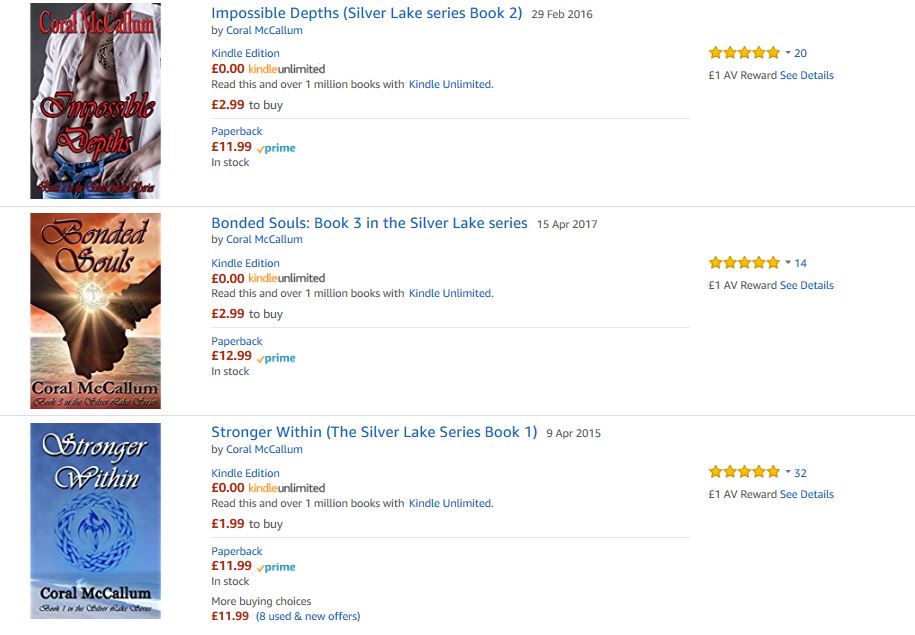Click star rating for Impossible Depths
Viewport: 915px width, 635px height.
pos(744,53)
